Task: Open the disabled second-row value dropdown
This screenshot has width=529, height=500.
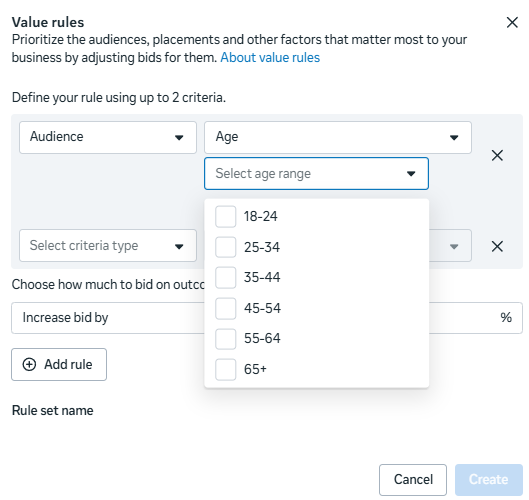Action: 450,245
